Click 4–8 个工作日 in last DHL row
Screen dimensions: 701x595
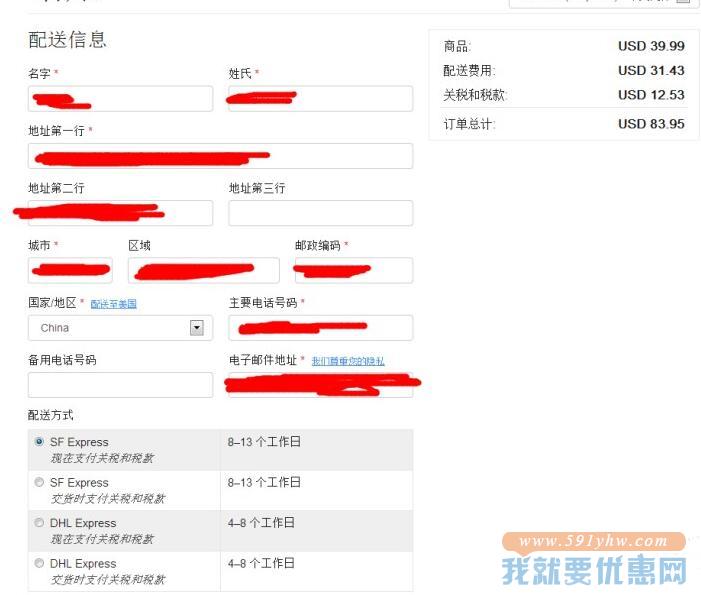click(x=261, y=563)
